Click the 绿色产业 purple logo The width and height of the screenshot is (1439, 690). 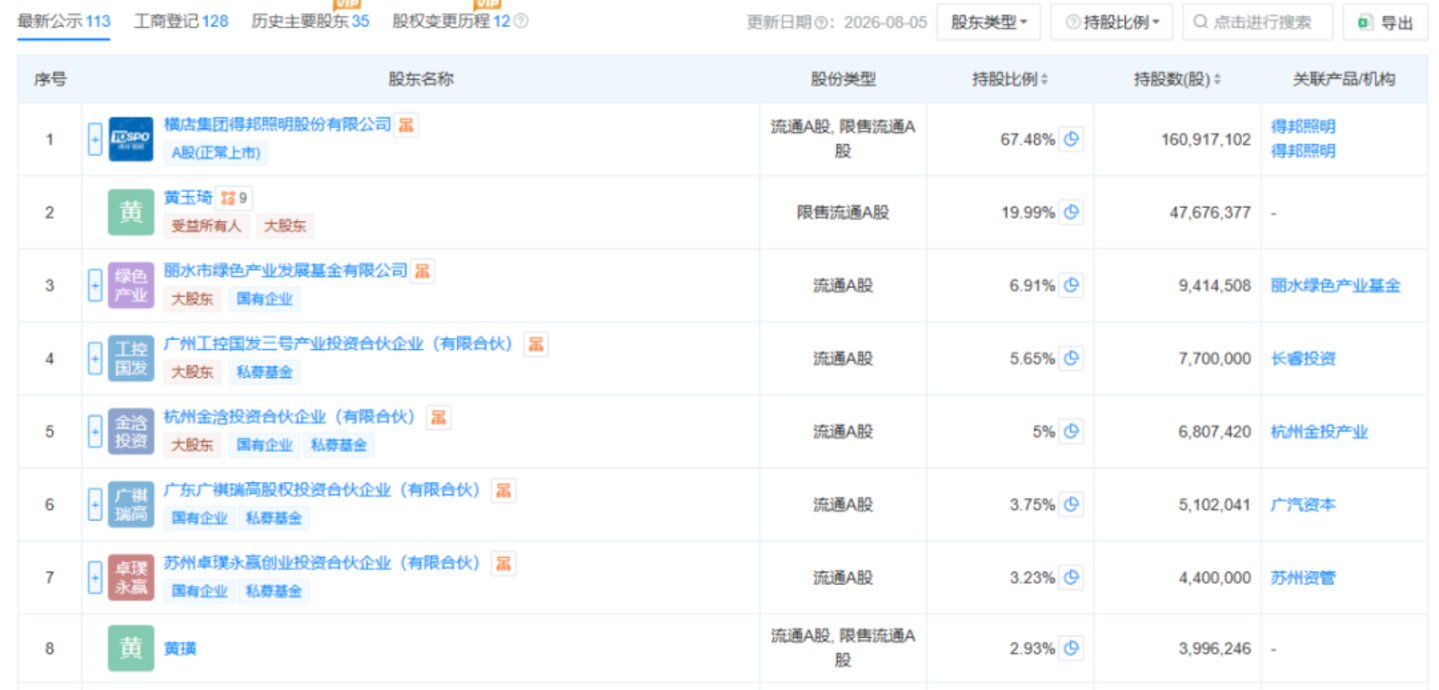131,285
